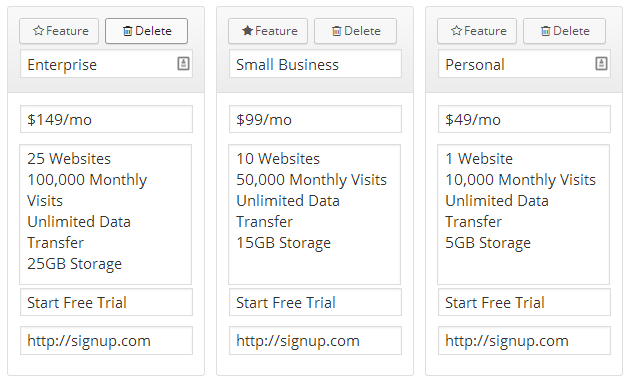Click the Small Business http://signup.com URL field
Viewport: 630px width, 381px height.
coord(315,341)
